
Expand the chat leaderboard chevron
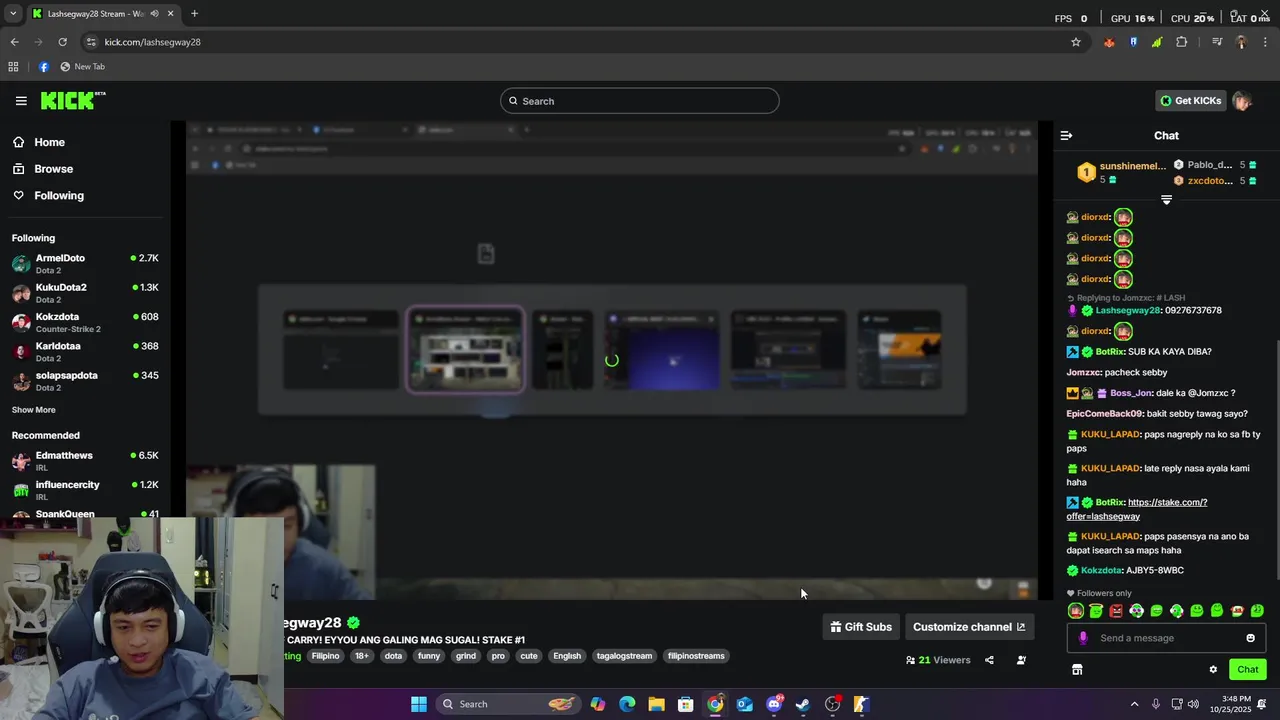[x=1166, y=200]
